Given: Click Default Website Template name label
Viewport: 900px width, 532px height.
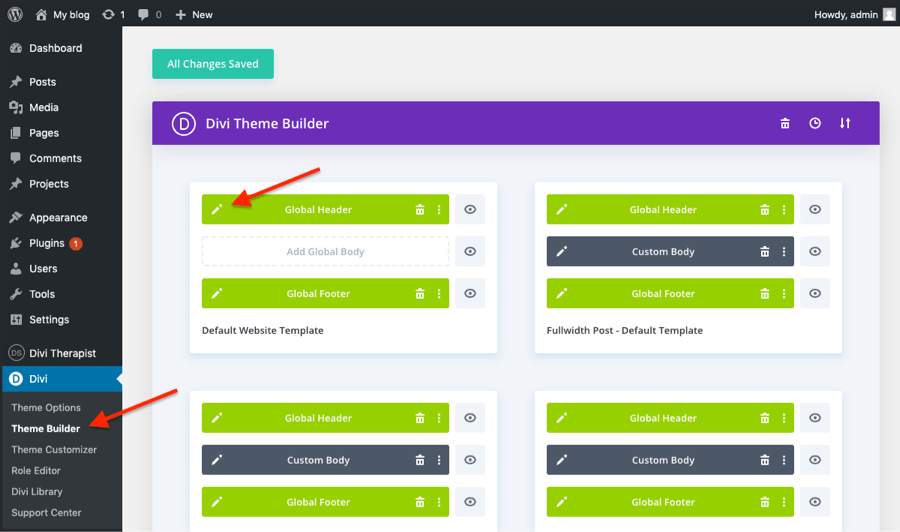Looking at the screenshot, I should (x=263, y=331).
